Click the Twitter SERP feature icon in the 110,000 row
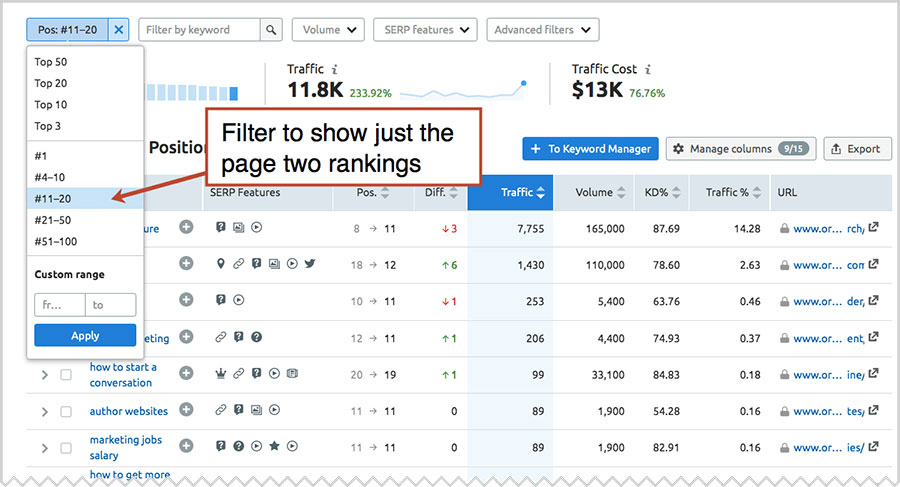Screen dimensions: 900x487 point(310,264)
